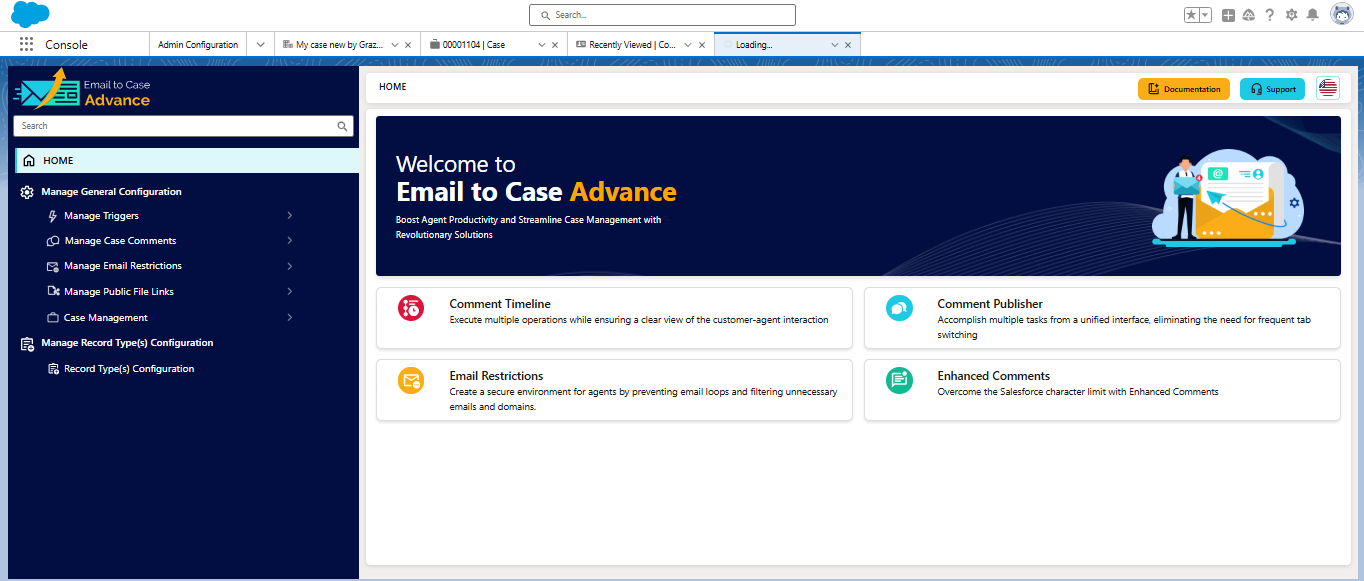Expand the Manage Triggers chevron
The width and height of the screenshot is (1364, 581).
[289, 216]
